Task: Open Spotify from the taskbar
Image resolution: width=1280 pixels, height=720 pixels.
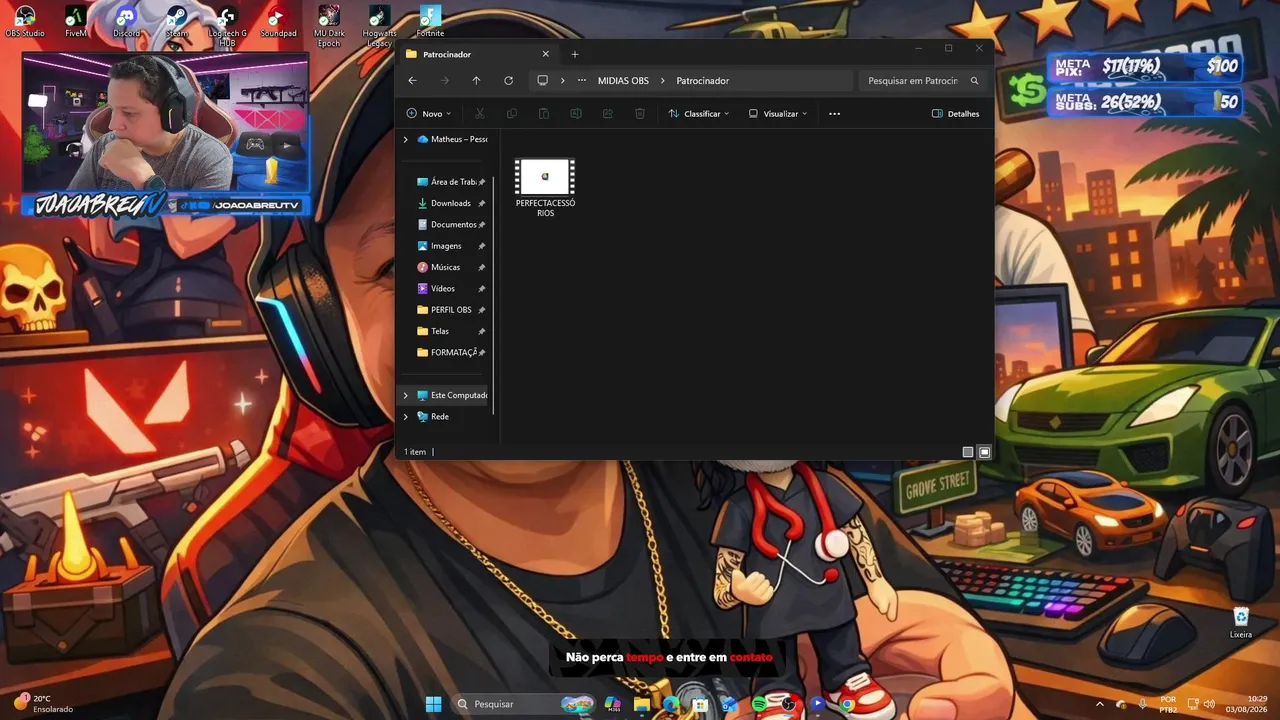Action: [759, 704]
